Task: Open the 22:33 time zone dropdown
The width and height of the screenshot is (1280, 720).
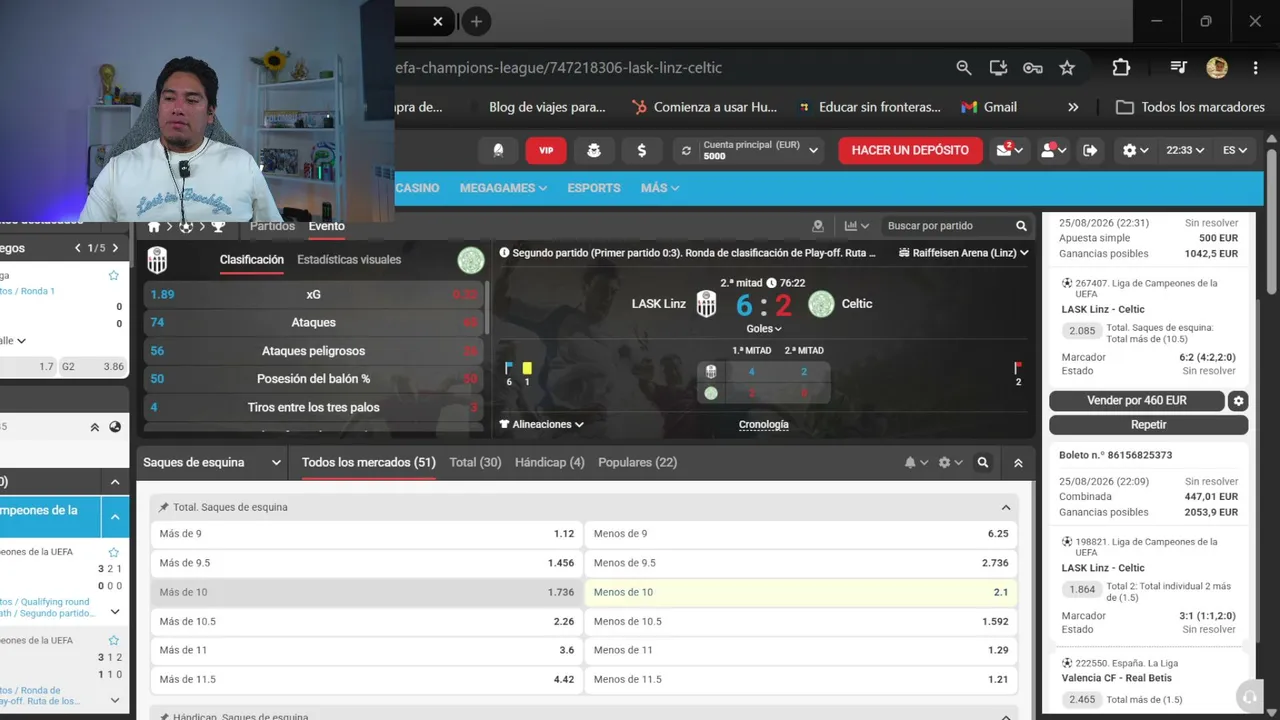Action: (1185, 150)
